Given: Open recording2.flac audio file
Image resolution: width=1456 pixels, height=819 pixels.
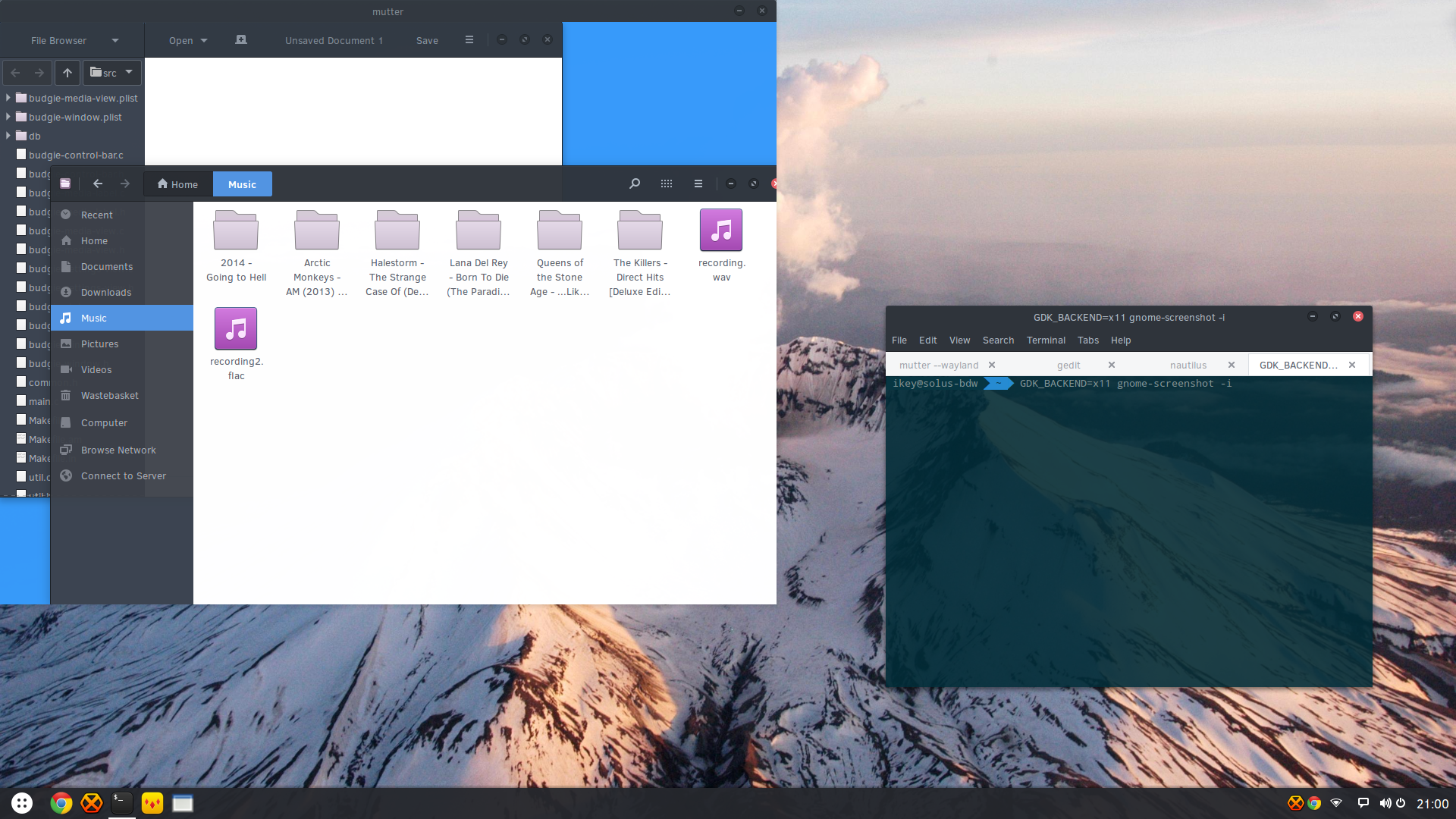Looking at the screenshot, I should click(236, 344).
